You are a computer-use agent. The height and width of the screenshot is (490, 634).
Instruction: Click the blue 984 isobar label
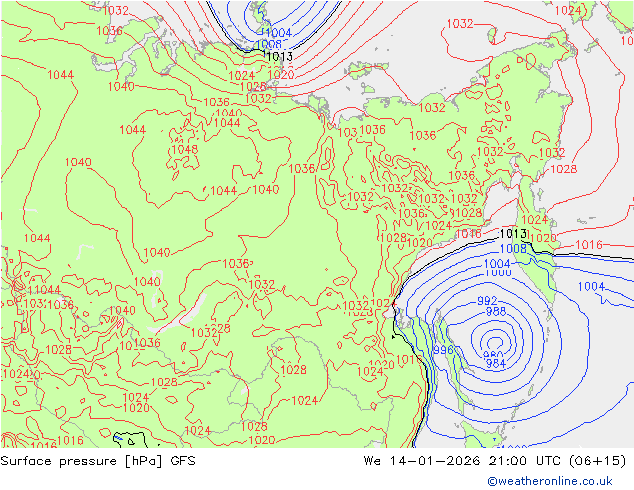(496, 363)
